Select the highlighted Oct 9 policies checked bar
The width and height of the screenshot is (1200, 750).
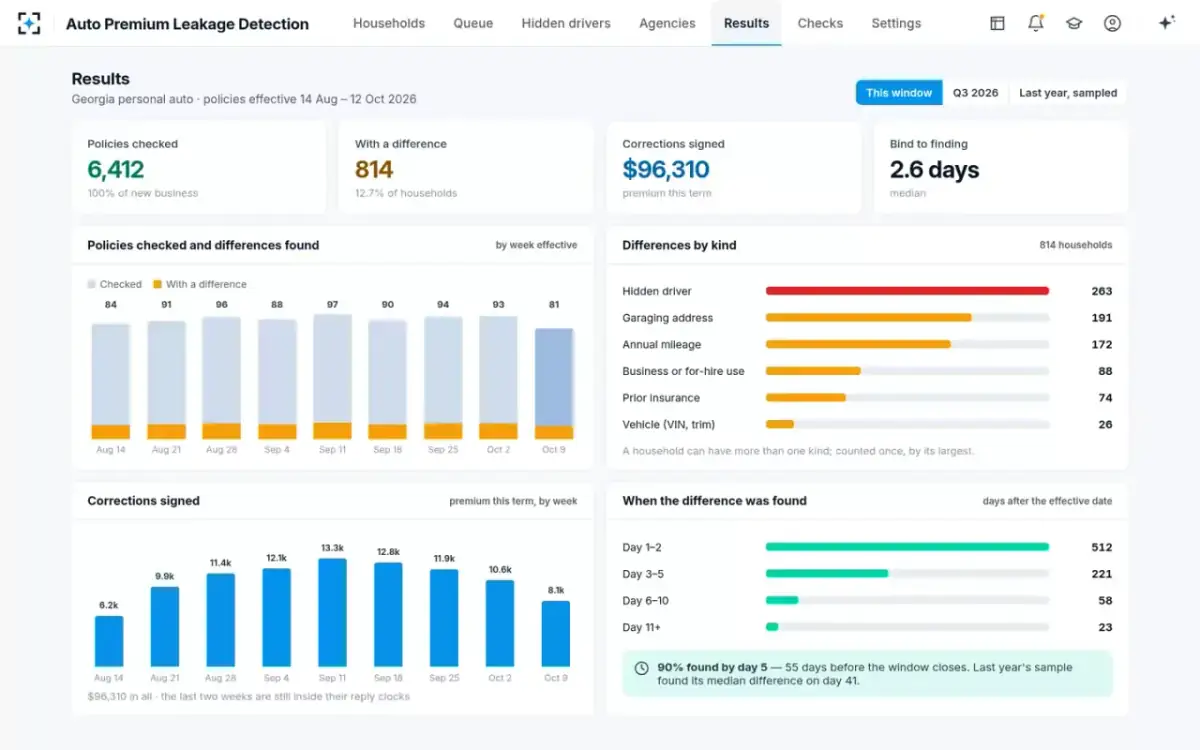tap(554, 384)
